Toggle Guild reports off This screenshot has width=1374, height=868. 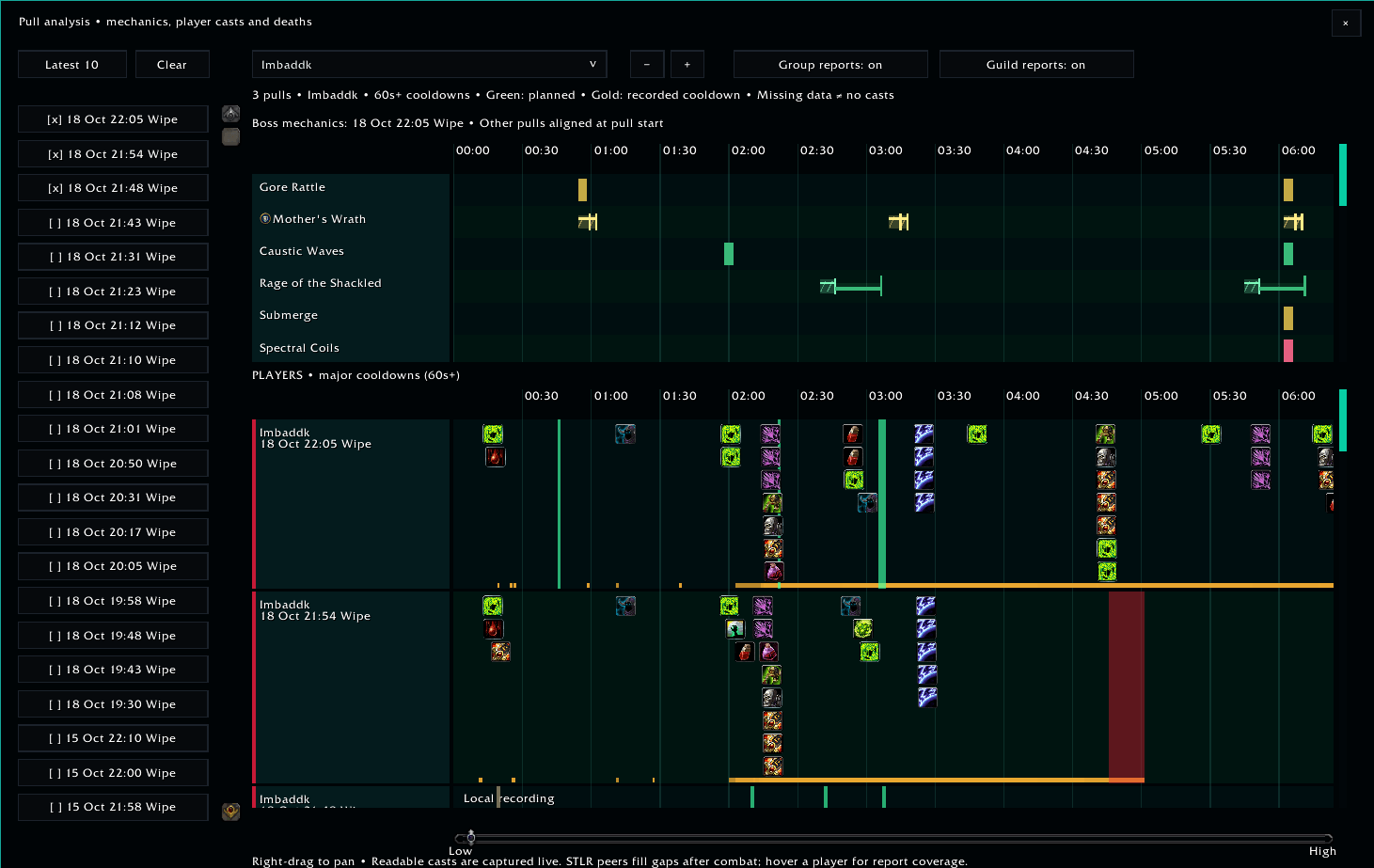click(x=1036, y=65)
